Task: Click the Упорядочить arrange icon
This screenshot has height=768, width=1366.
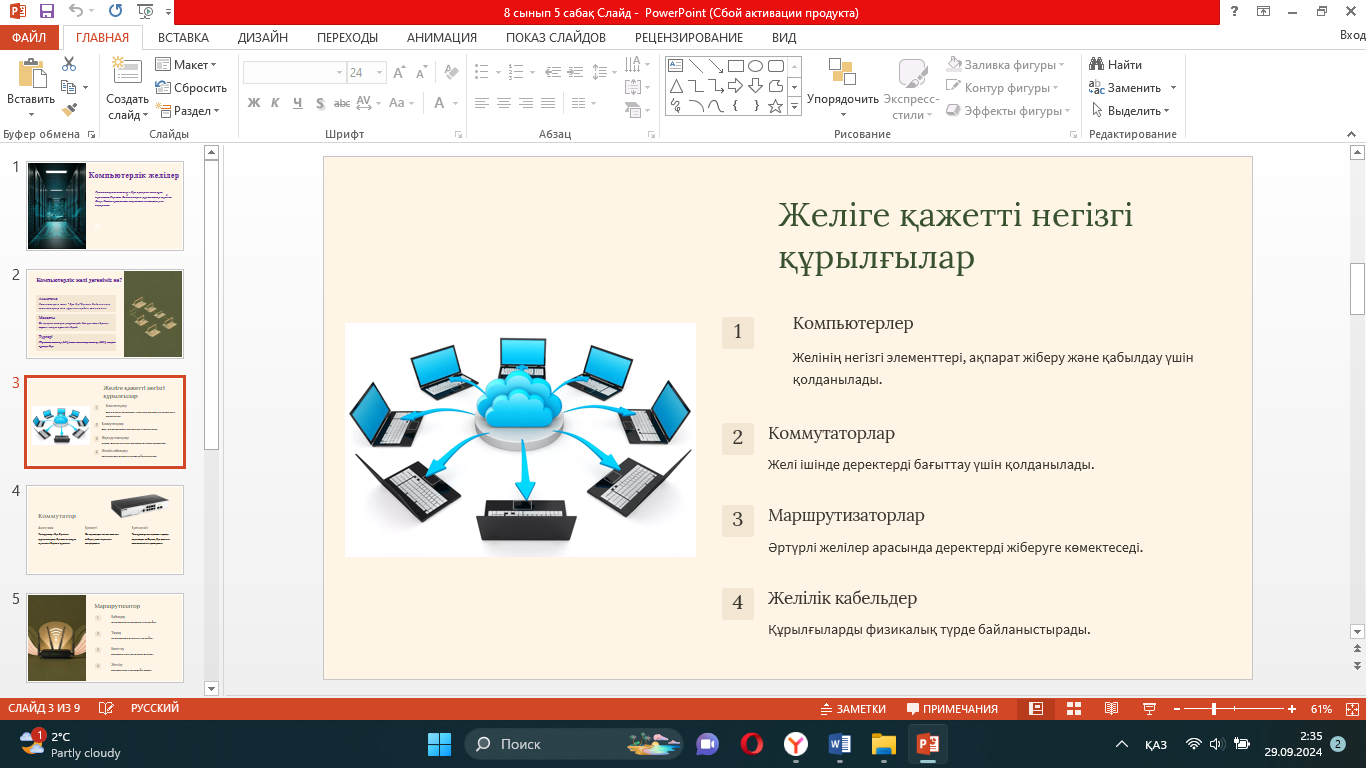Action: pos(843,88)
